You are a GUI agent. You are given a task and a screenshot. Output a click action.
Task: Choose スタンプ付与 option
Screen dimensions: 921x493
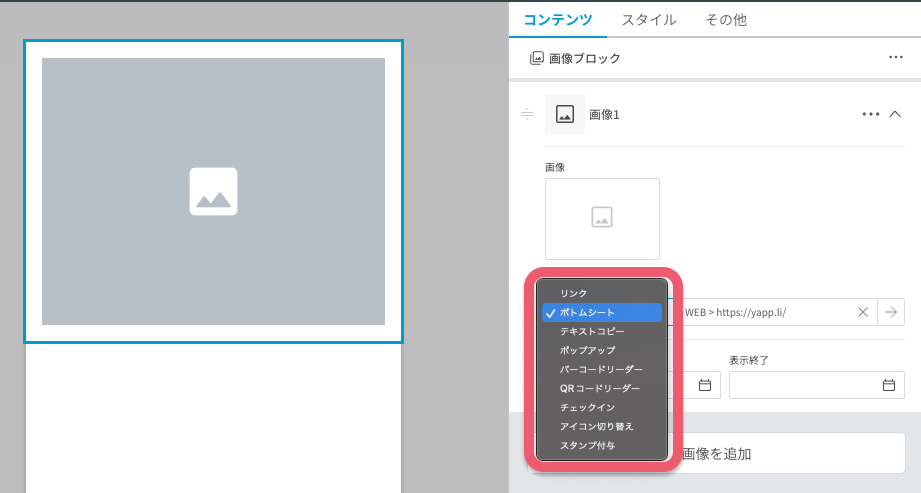pyautogui.click(x=602, y=445)
